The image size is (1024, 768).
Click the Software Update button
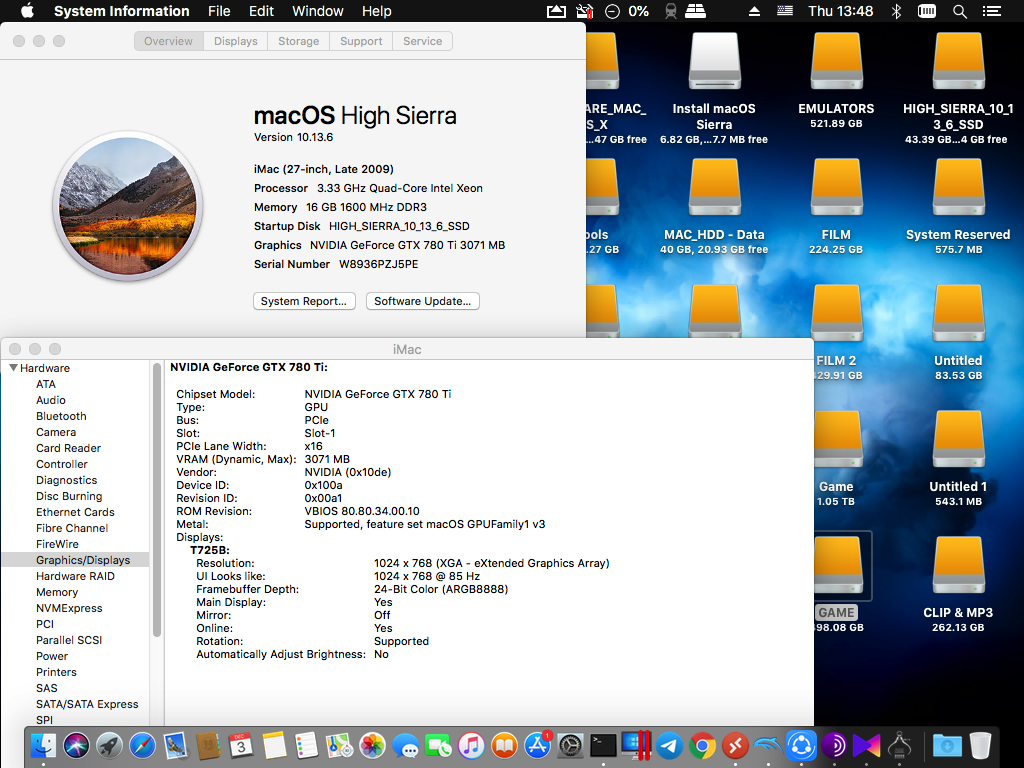coord(423,301)
